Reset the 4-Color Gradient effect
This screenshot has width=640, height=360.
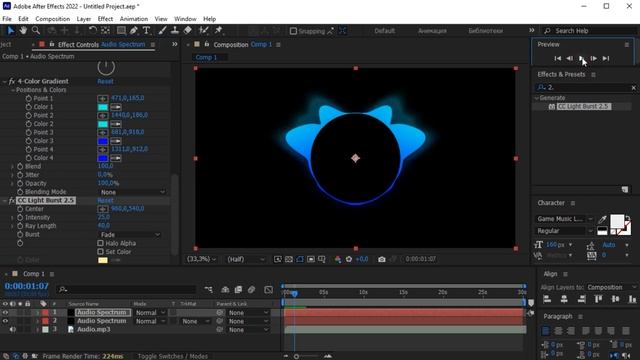(105, 81)
